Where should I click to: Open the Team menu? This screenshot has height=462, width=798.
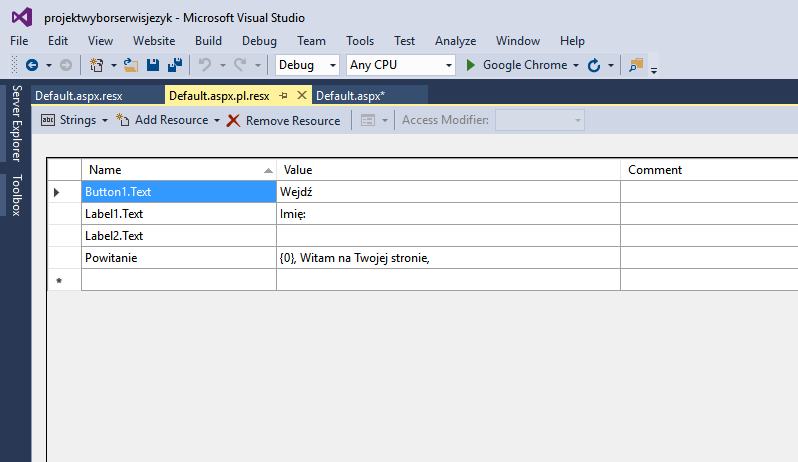click(x=311, y=41)
